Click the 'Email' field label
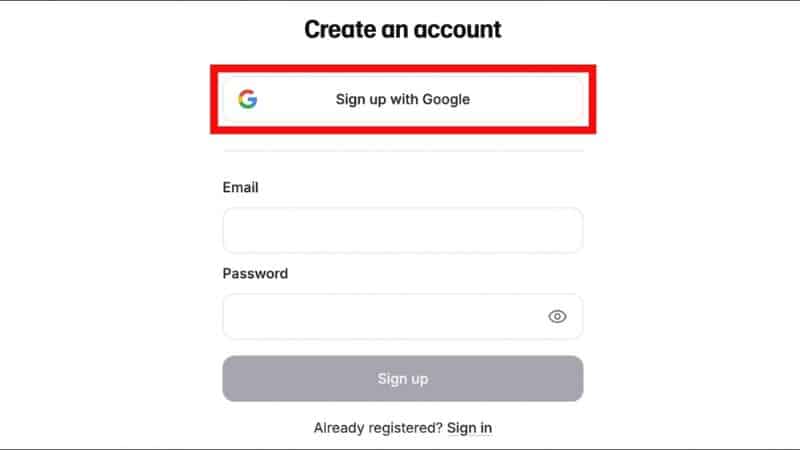This screenshot has height=450, width=800. click(x=240, y=187)
